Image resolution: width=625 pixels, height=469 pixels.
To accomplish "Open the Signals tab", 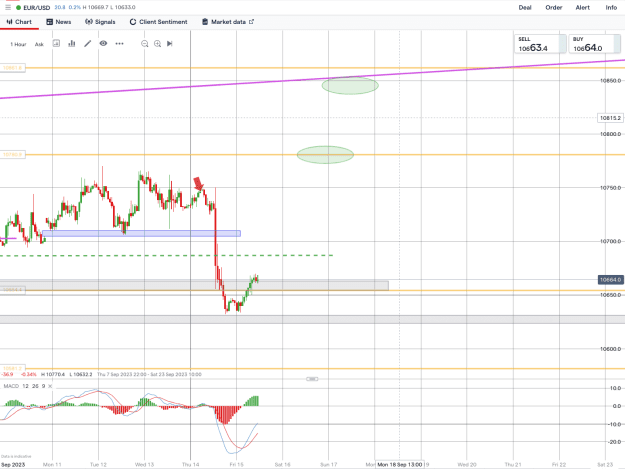I will tap(100, 22).
